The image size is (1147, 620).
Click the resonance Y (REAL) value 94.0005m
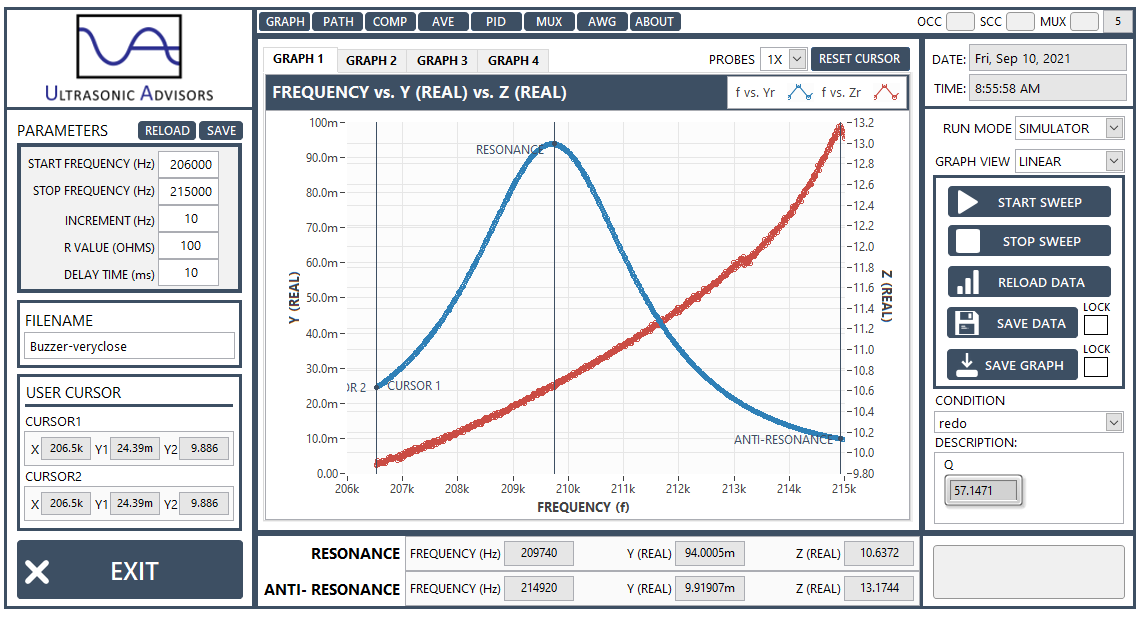click(710, 553)
